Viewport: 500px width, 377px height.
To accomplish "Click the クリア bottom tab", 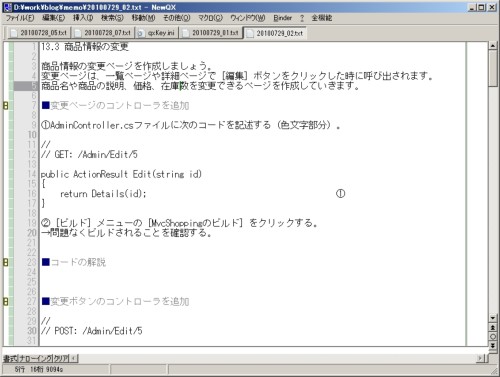I will 62,359.
